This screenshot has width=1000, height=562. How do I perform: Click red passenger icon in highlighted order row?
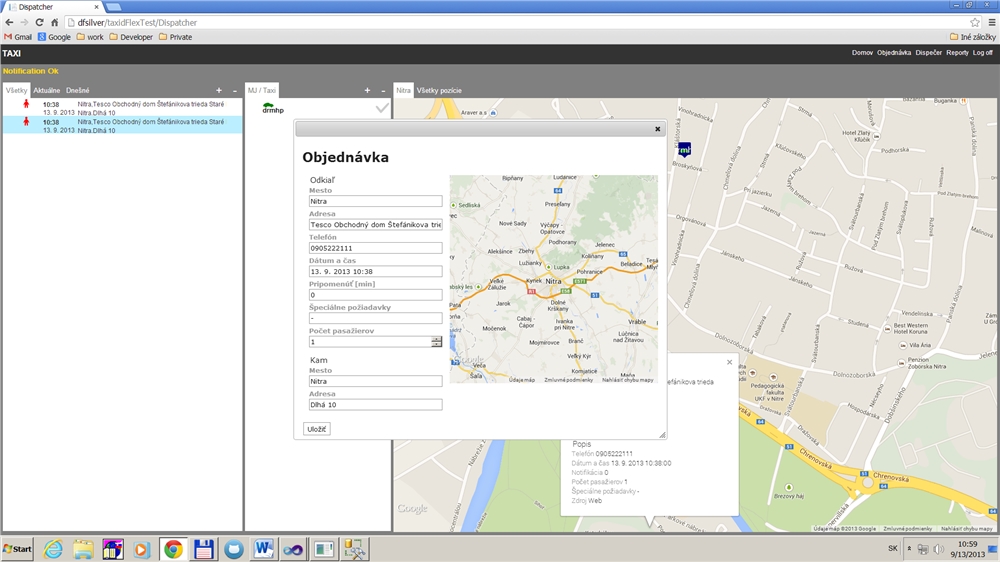click(26, 121)
